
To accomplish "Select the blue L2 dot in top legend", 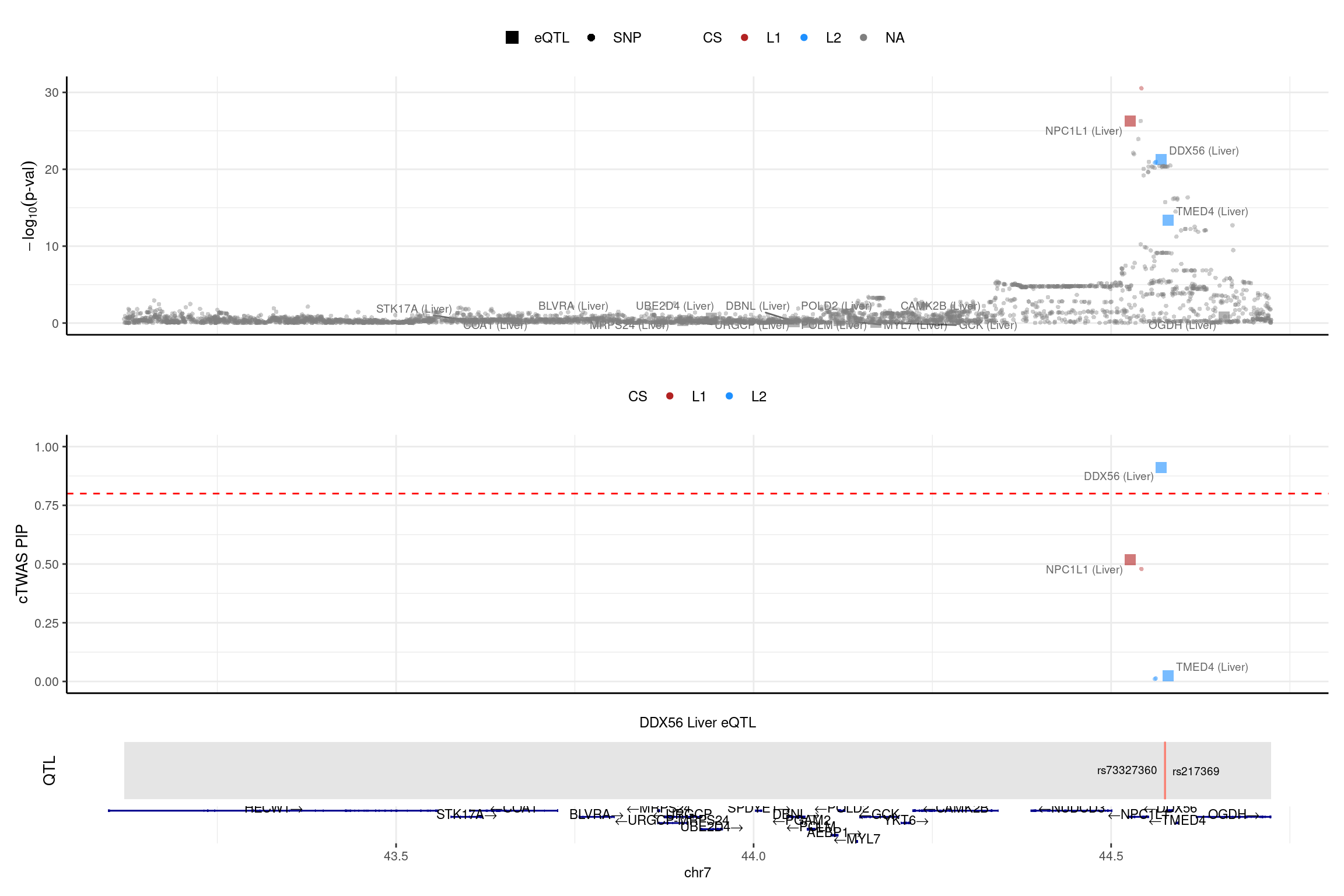I will click(x=804, y=37).
